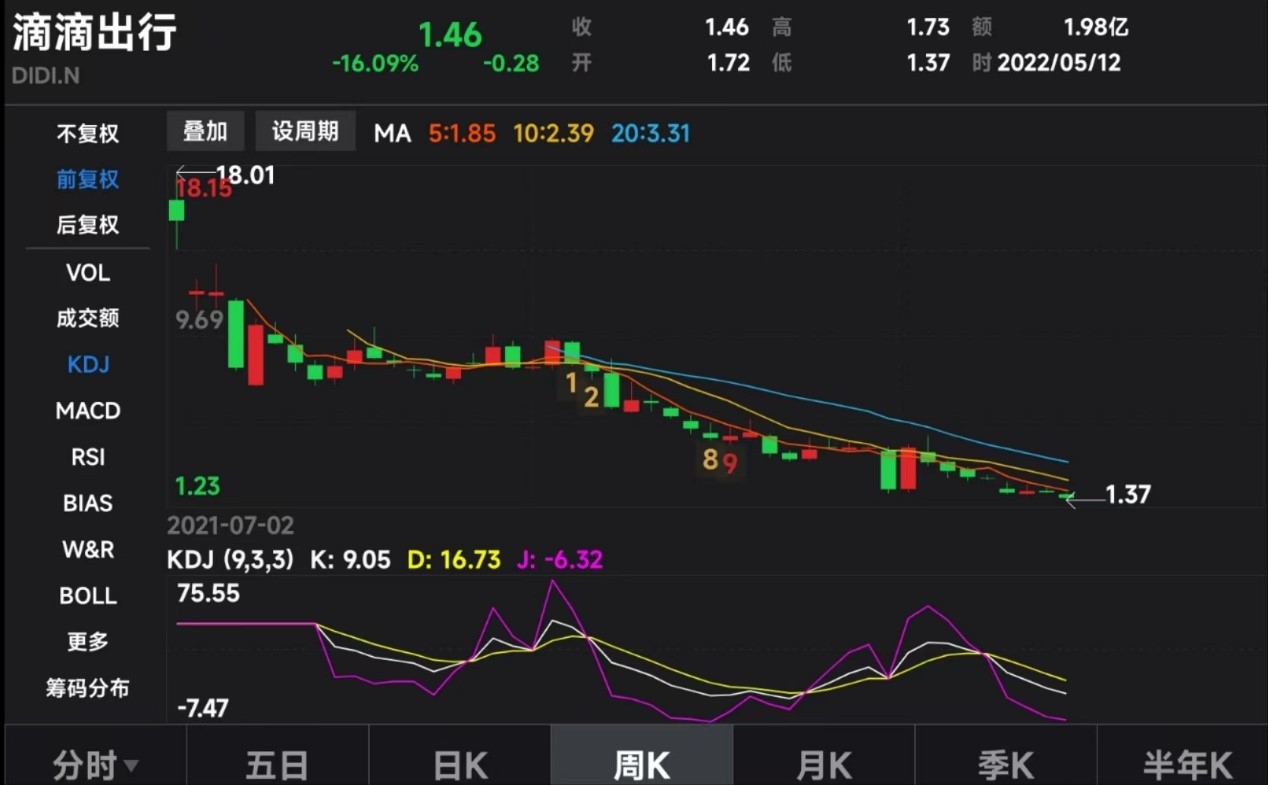Click the 9.69 axis price label
The width and height of the screenshot is (1268, 785).
pyautogui.click(x=199, y=321)
